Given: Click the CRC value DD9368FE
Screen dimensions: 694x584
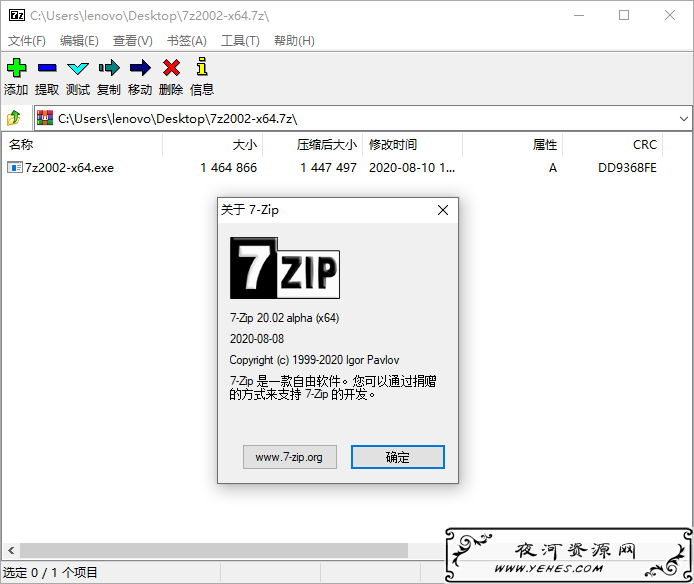Looking at the screenshot, I should [x=627, y=168].
